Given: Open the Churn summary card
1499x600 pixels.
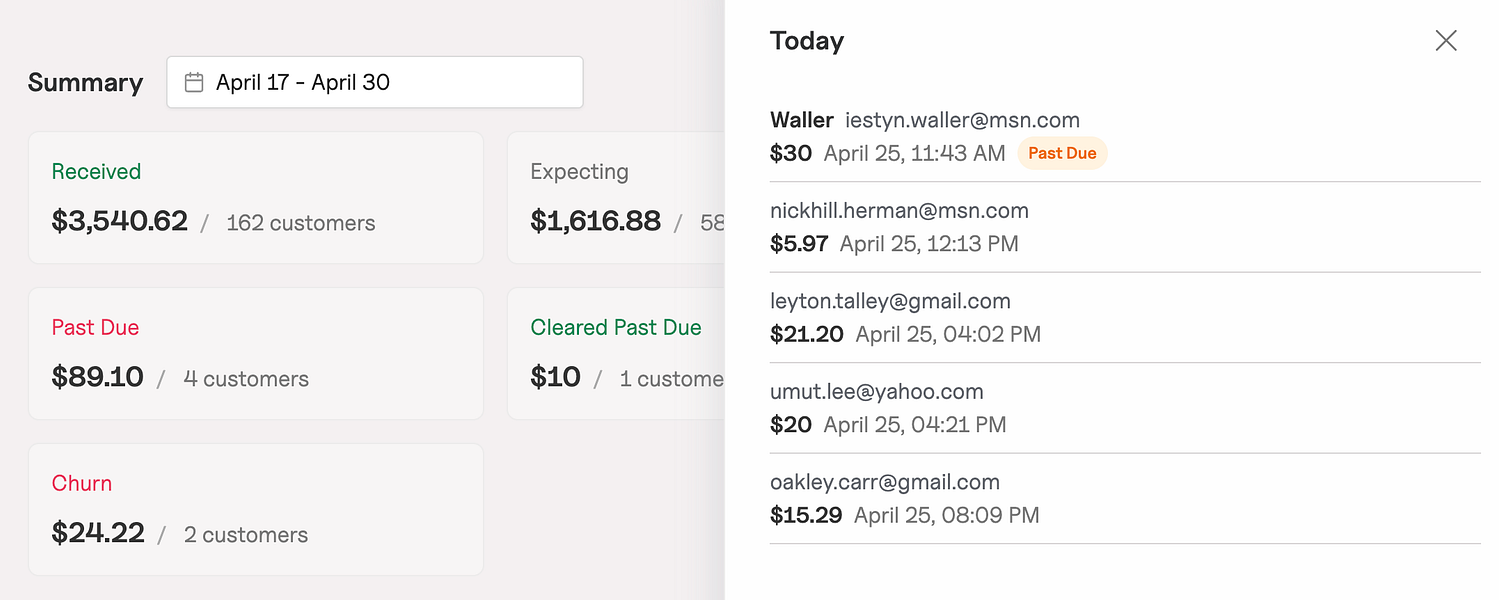Looking at the screenshot, I should click(x=255, y=510).
